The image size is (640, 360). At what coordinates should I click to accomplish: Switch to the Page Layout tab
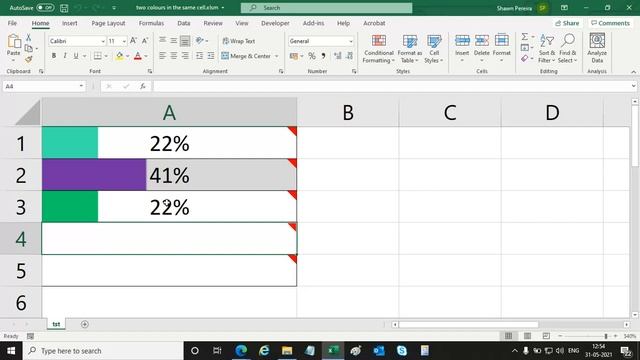(108, 23)
